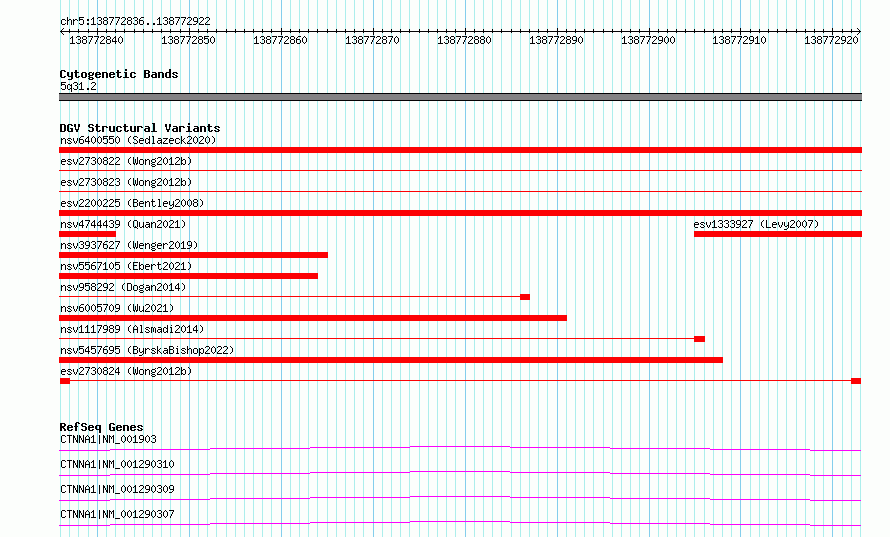Open variant nsv1117989 (Alsmadi2014) label
890x537 pixels.
[132, 329]
